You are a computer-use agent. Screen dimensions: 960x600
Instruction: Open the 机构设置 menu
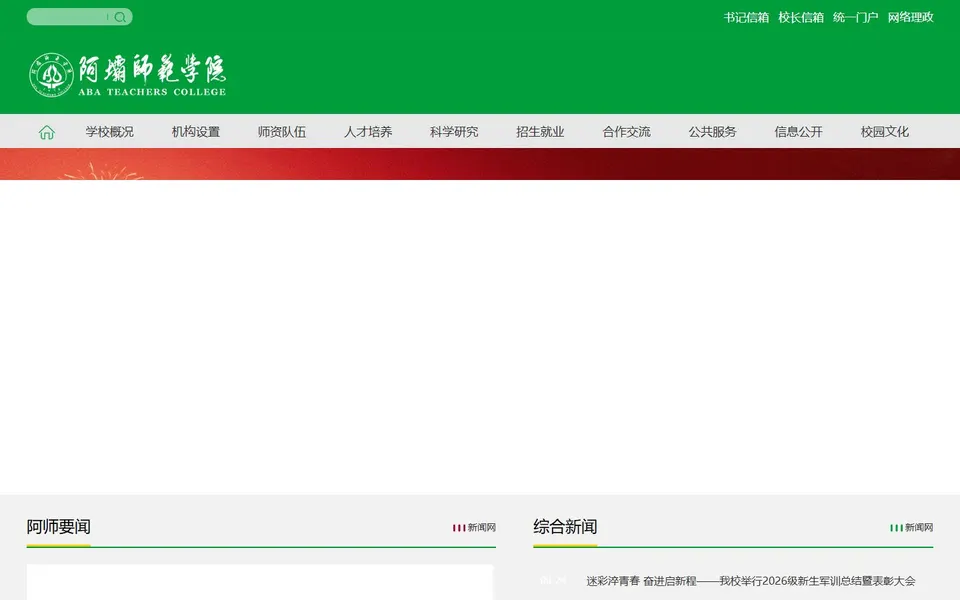(x=196, y=132)
